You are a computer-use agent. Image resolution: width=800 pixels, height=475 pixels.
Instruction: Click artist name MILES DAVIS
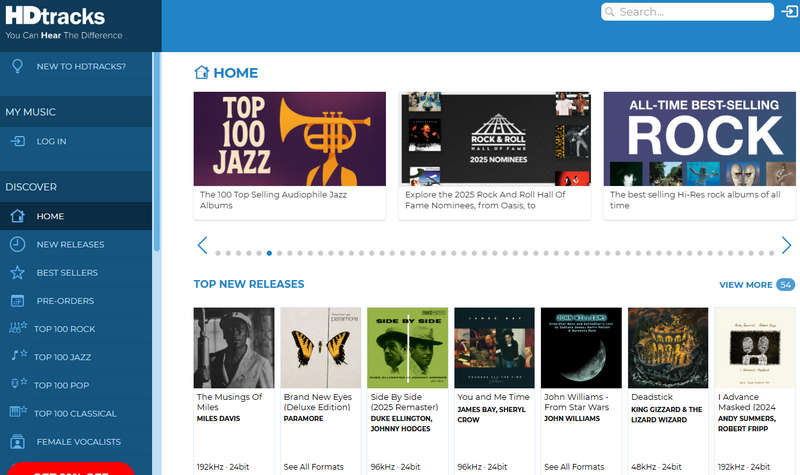click(x=218, y=418)
